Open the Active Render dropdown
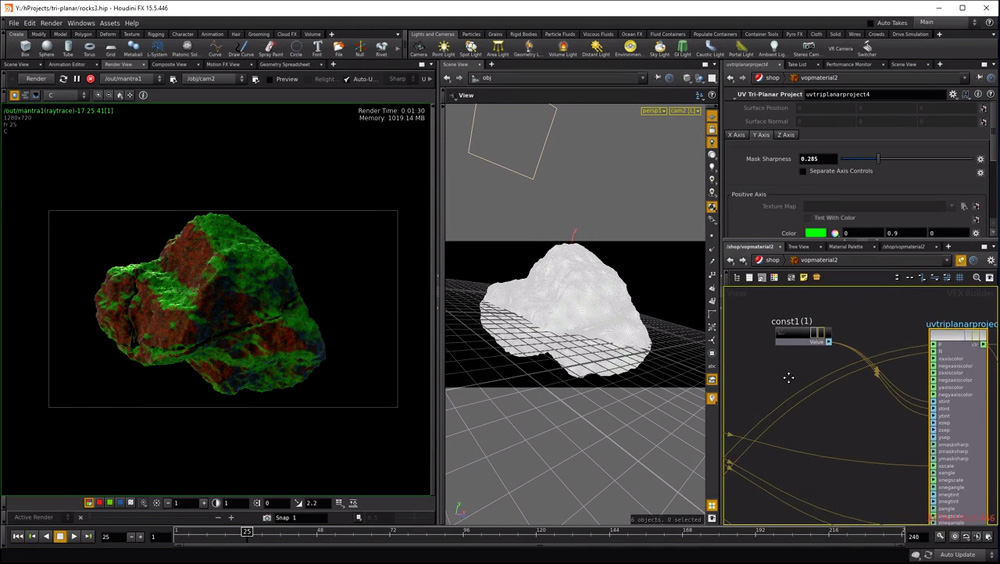This screenshot has width=1000, height=564. (x=42, y=517)
